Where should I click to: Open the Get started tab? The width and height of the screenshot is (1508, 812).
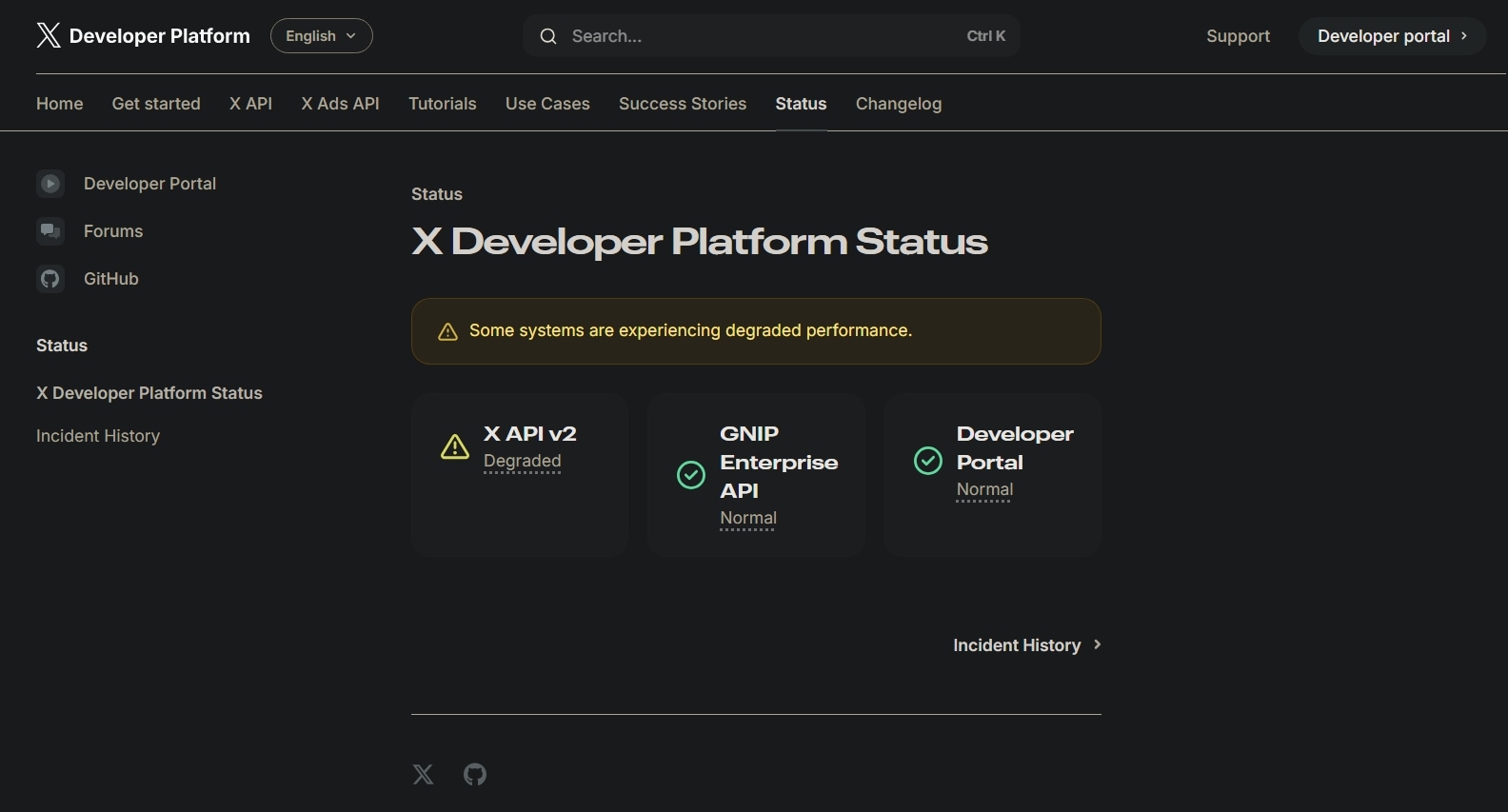point(156,104)
